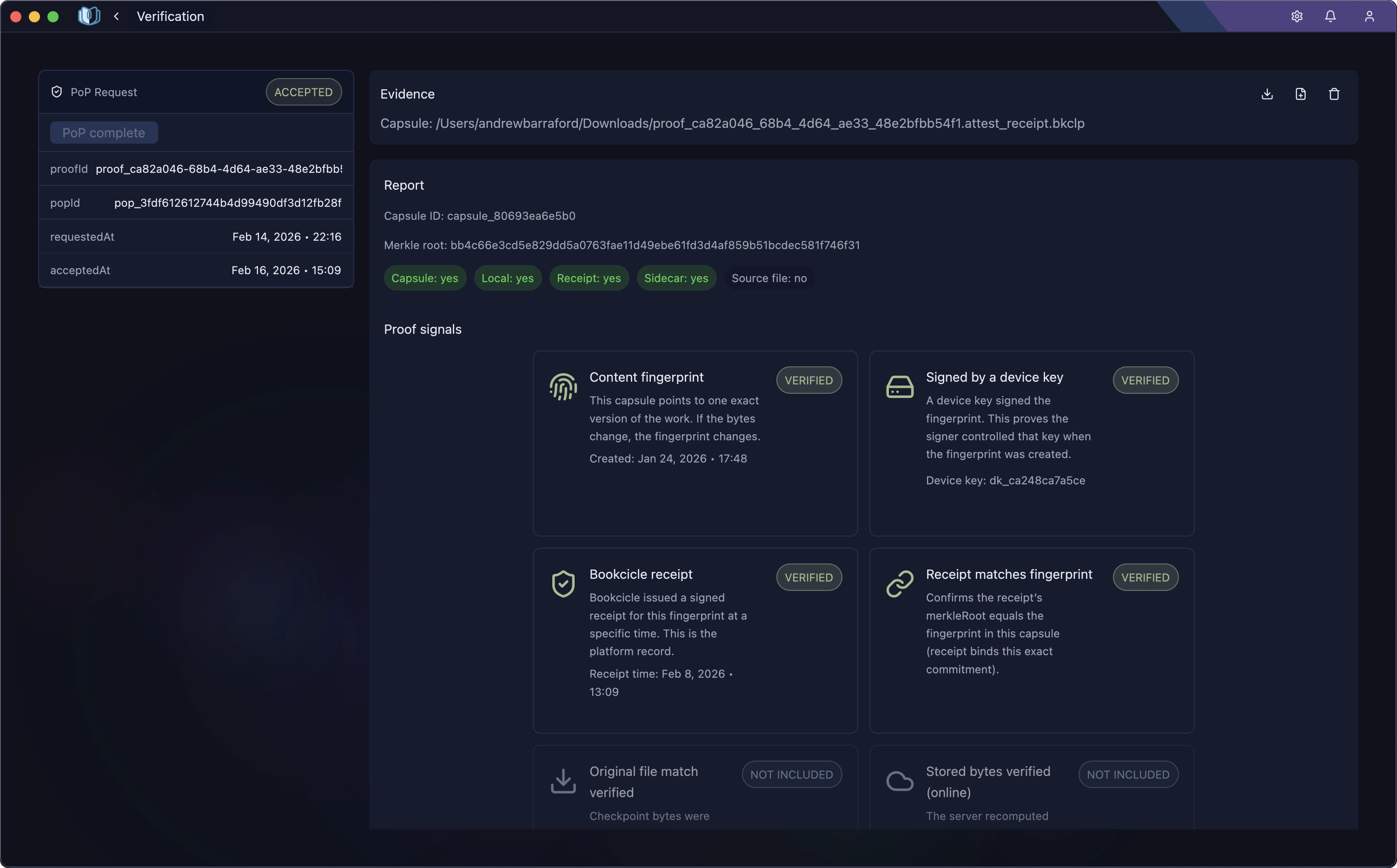Viewport: 1397px width, 868px height.
Task: Click the Receipt time Feb 8, 2026 text
Action: coord(661,682)
